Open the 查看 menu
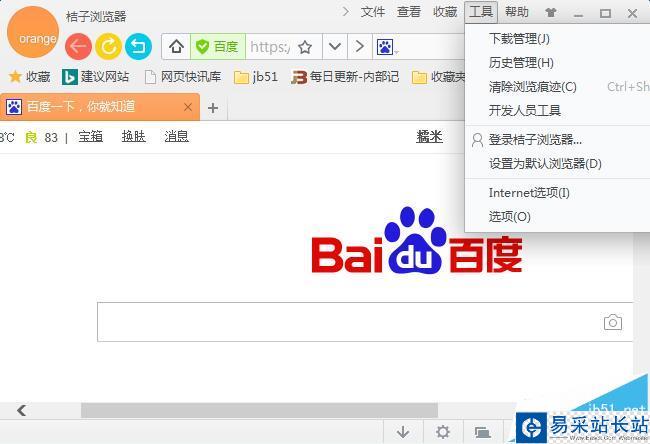650x444 pixels. click(409, 12)
